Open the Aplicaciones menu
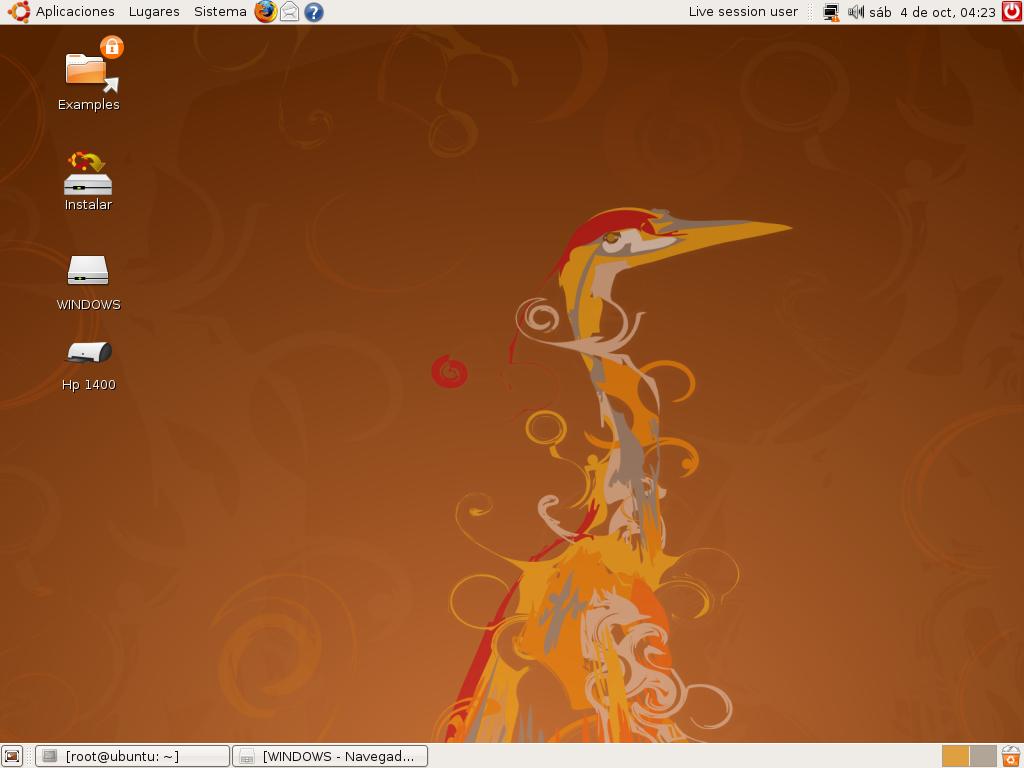Viewport: 1024px width, 768px height. 75,12
